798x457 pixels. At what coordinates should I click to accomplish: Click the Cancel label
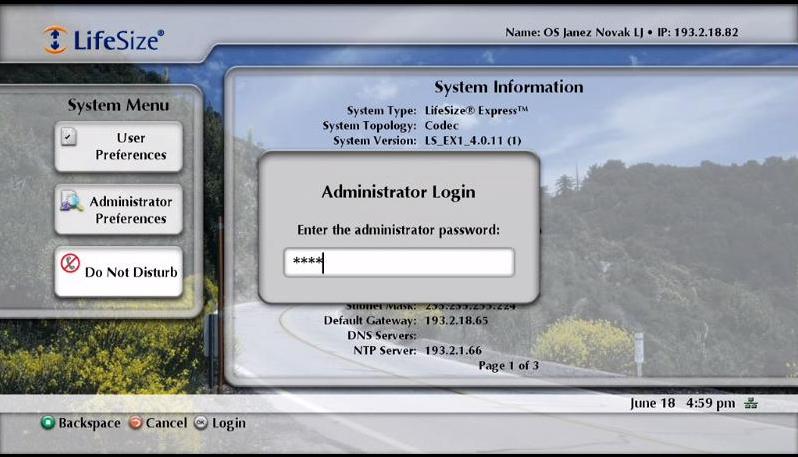(x=166, y=423)
